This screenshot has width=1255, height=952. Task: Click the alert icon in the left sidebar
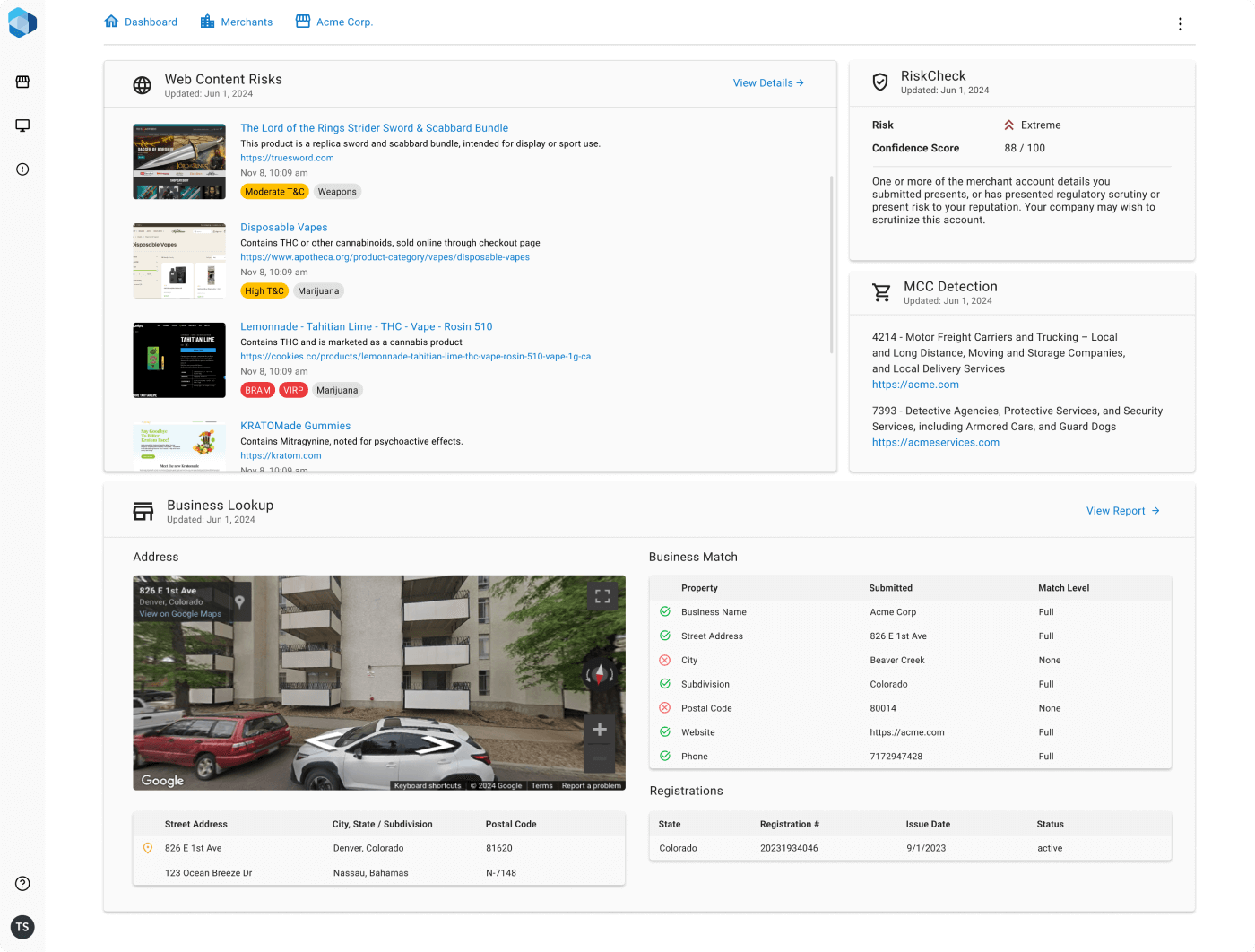click(22, 169)
